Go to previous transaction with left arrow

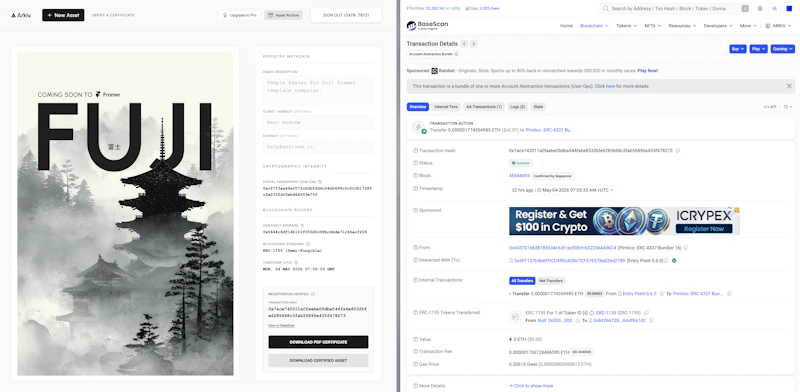tap(464, 44)
